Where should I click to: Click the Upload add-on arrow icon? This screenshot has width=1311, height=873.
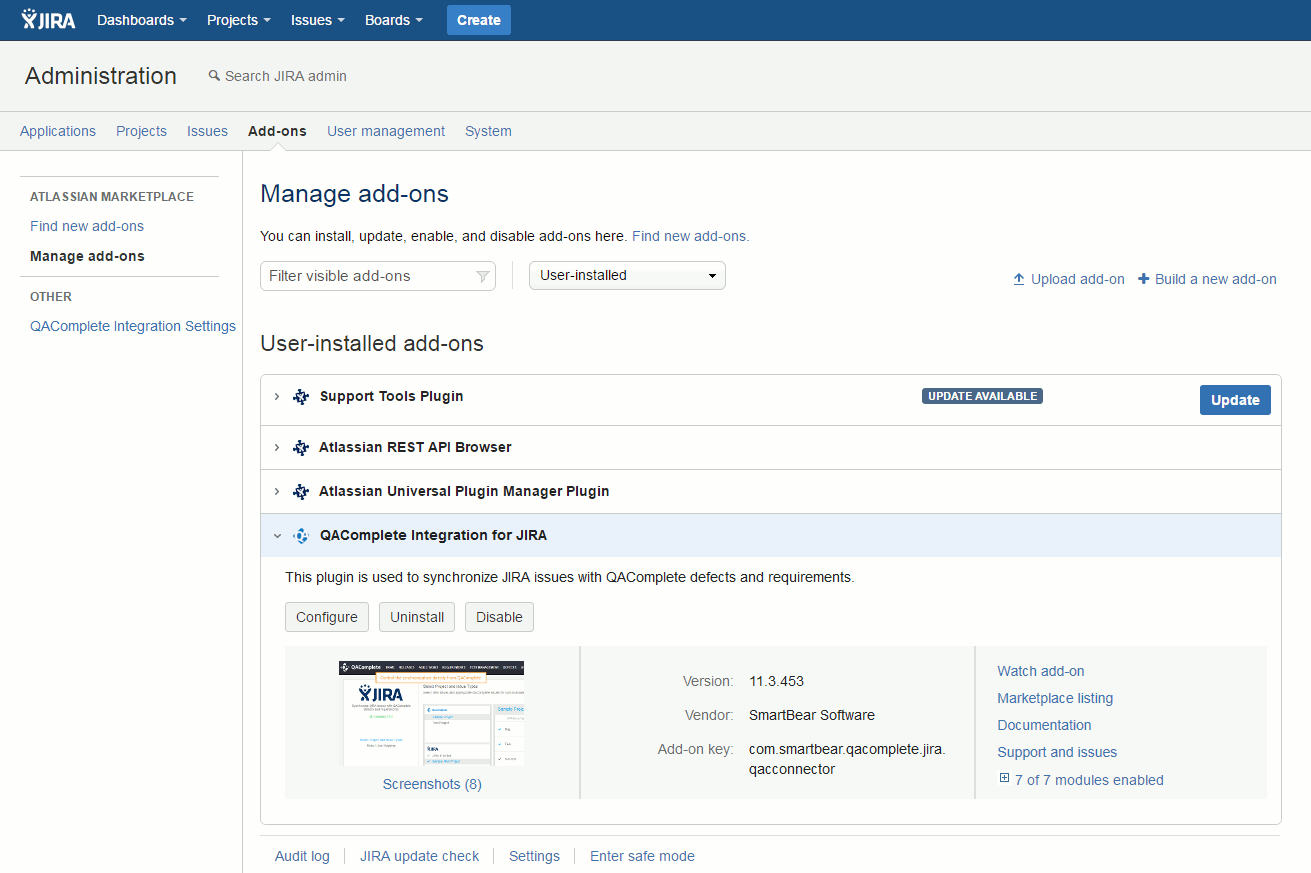pos(1019,279)
